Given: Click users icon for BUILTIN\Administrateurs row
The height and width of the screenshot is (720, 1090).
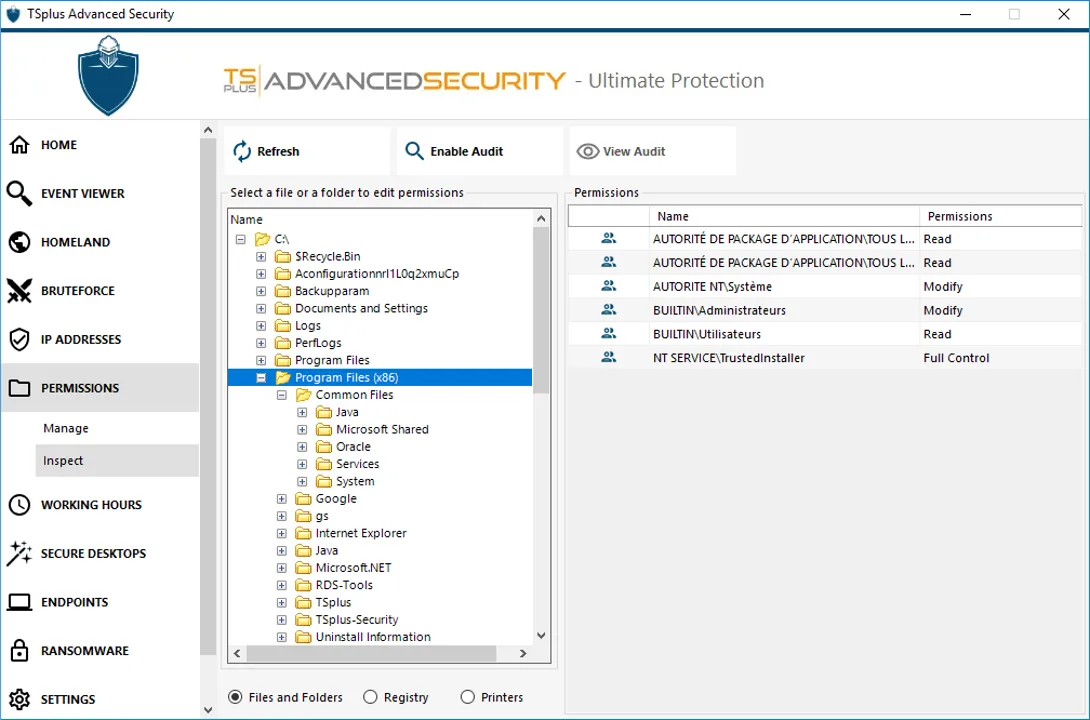Looking at the screenshot, I should 608,310.
